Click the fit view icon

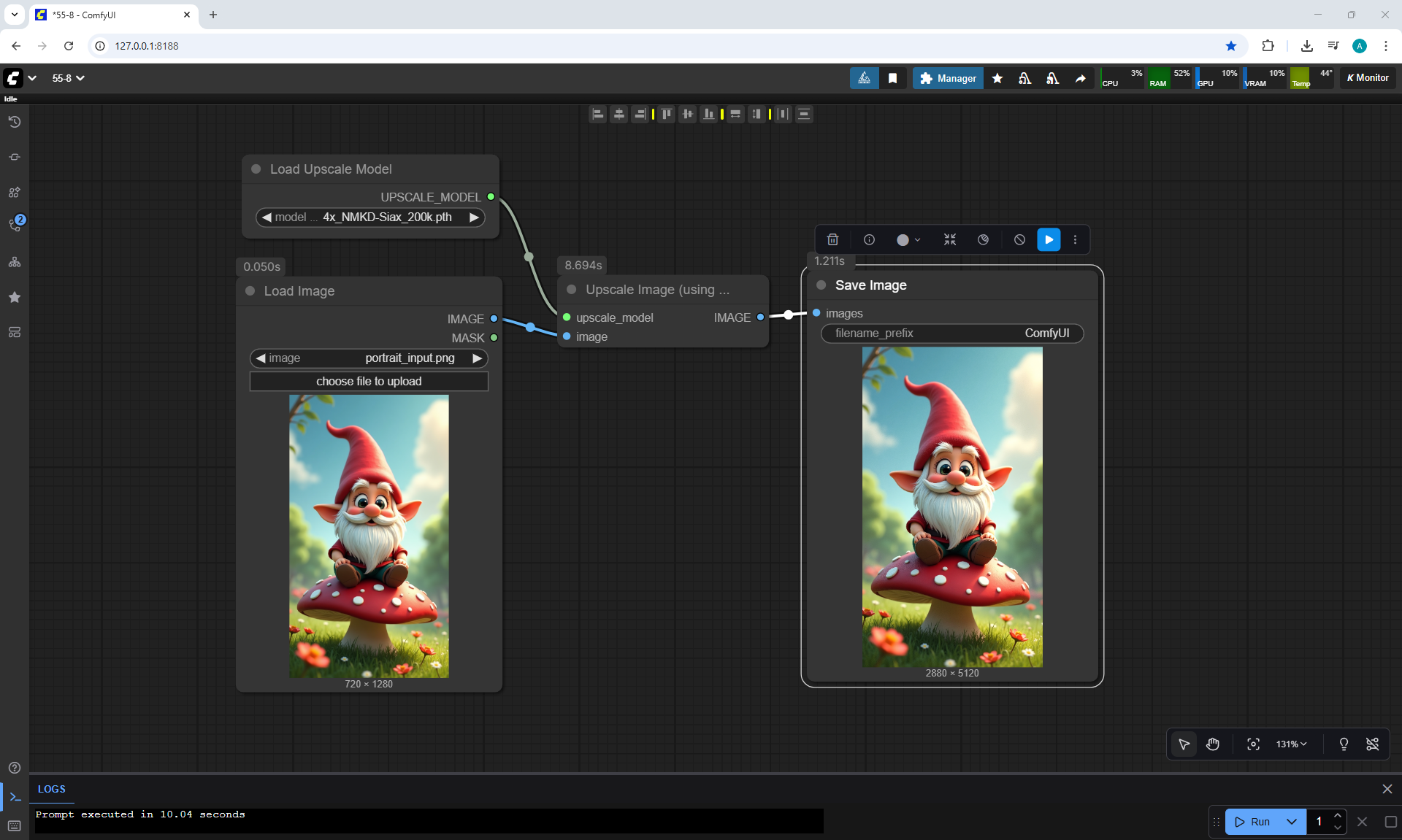pos(1253,744)
